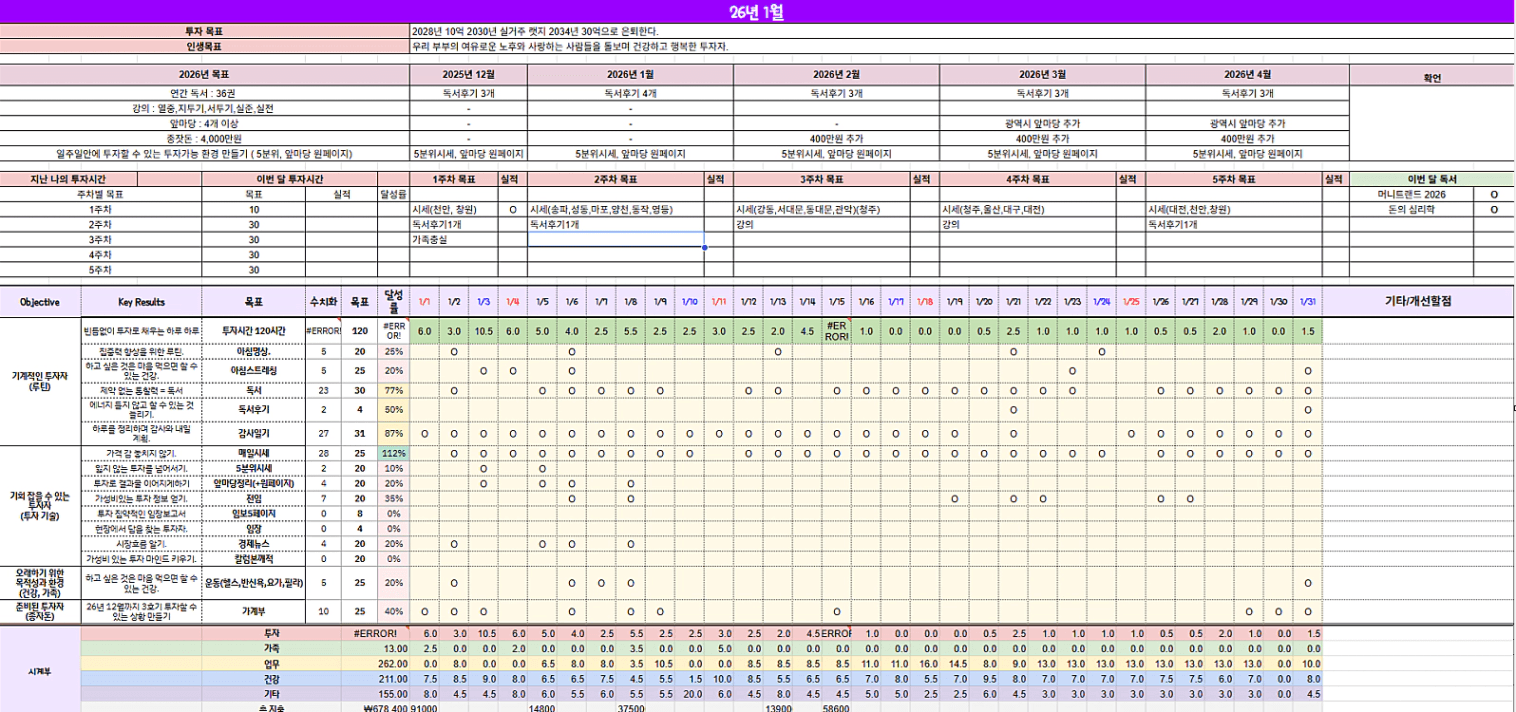Select the "기타/개선할점" column header
This screenshot has height=712, width=1516.
click(x=1417, y=301)
